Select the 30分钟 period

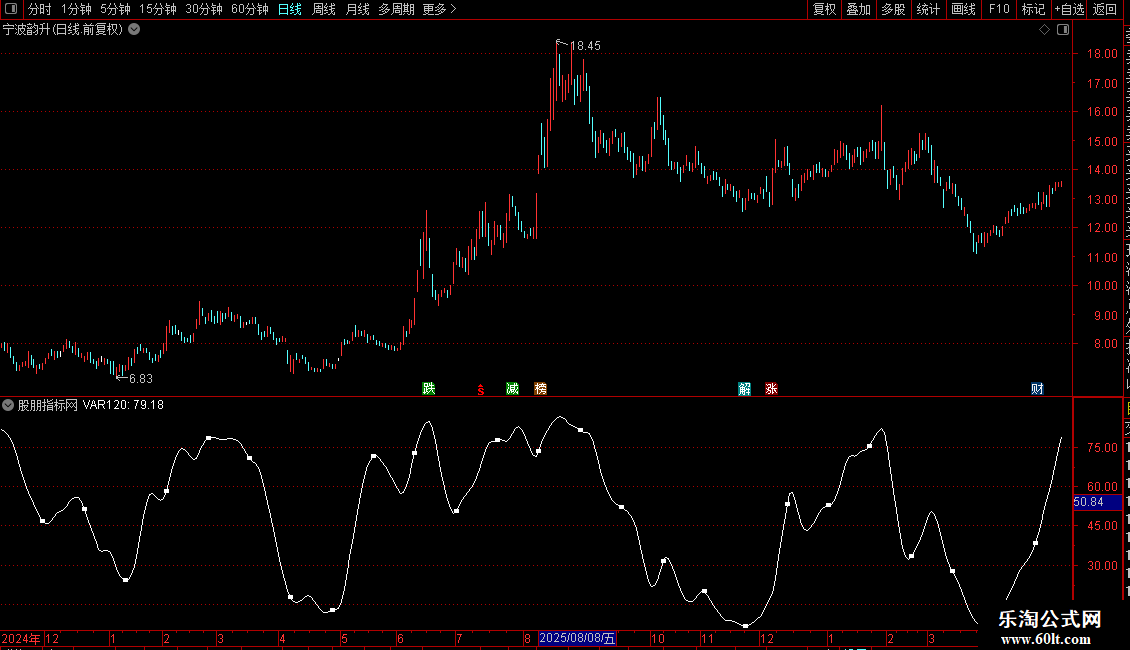tap(204, 9)
